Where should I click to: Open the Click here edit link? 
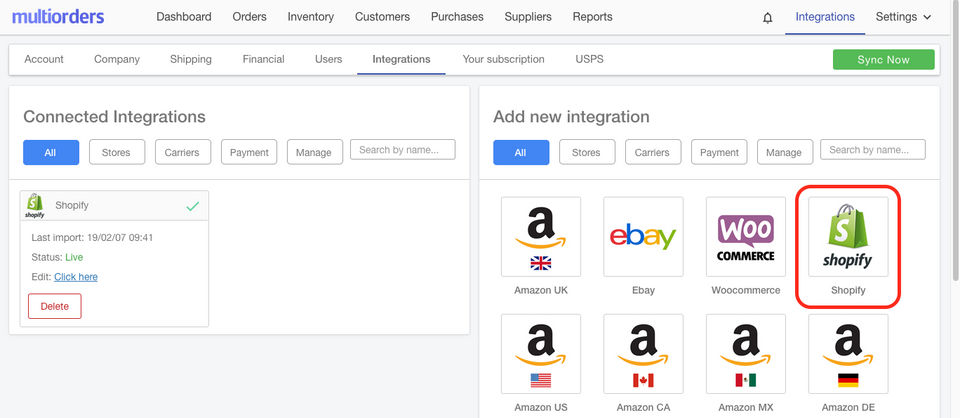[76, 277]
